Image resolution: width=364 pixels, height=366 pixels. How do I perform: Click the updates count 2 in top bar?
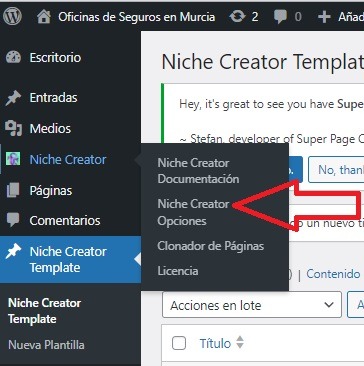click(x=255, y=17)
